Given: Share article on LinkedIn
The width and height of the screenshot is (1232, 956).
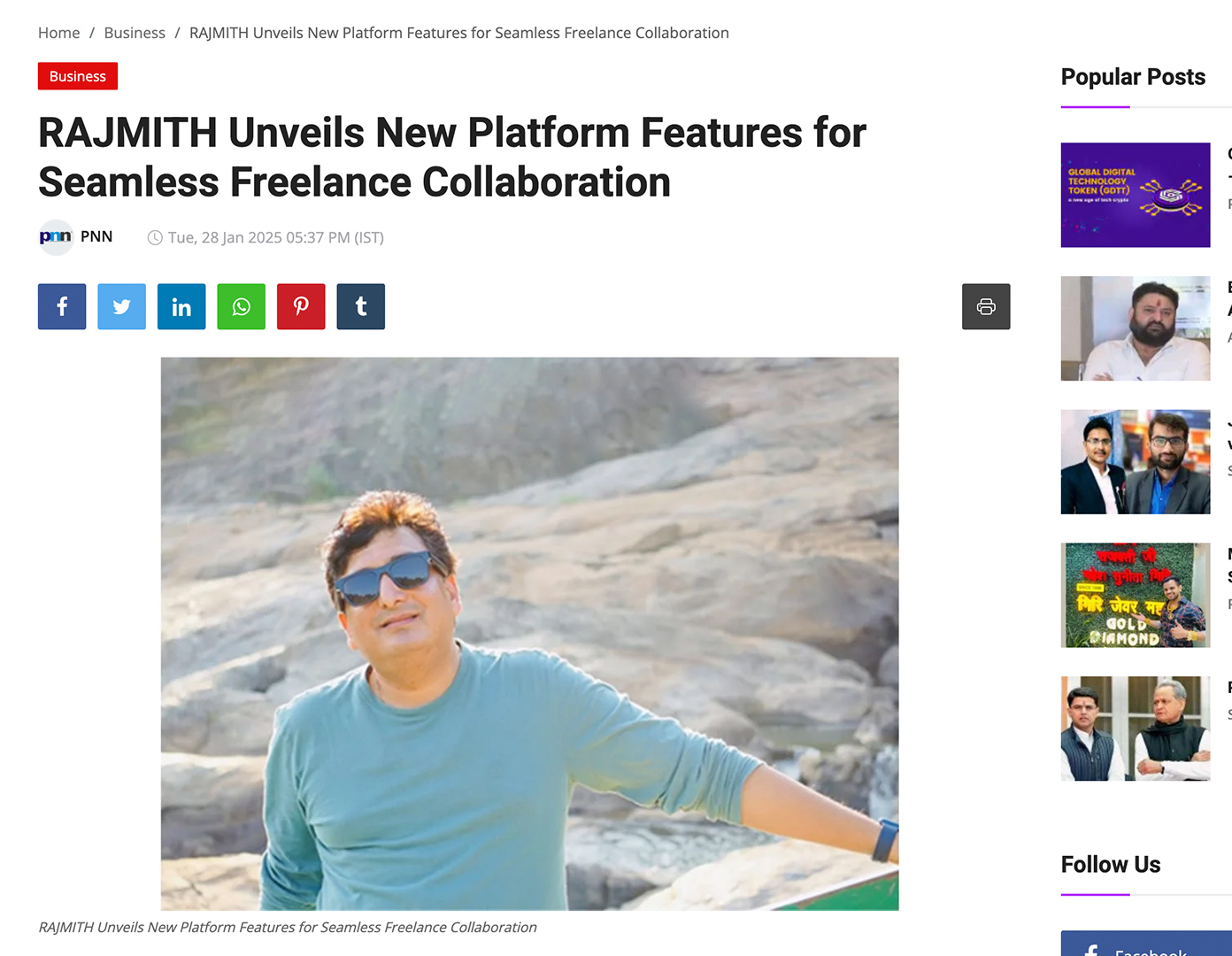Looking at the screenshot, I should point(181,306).
